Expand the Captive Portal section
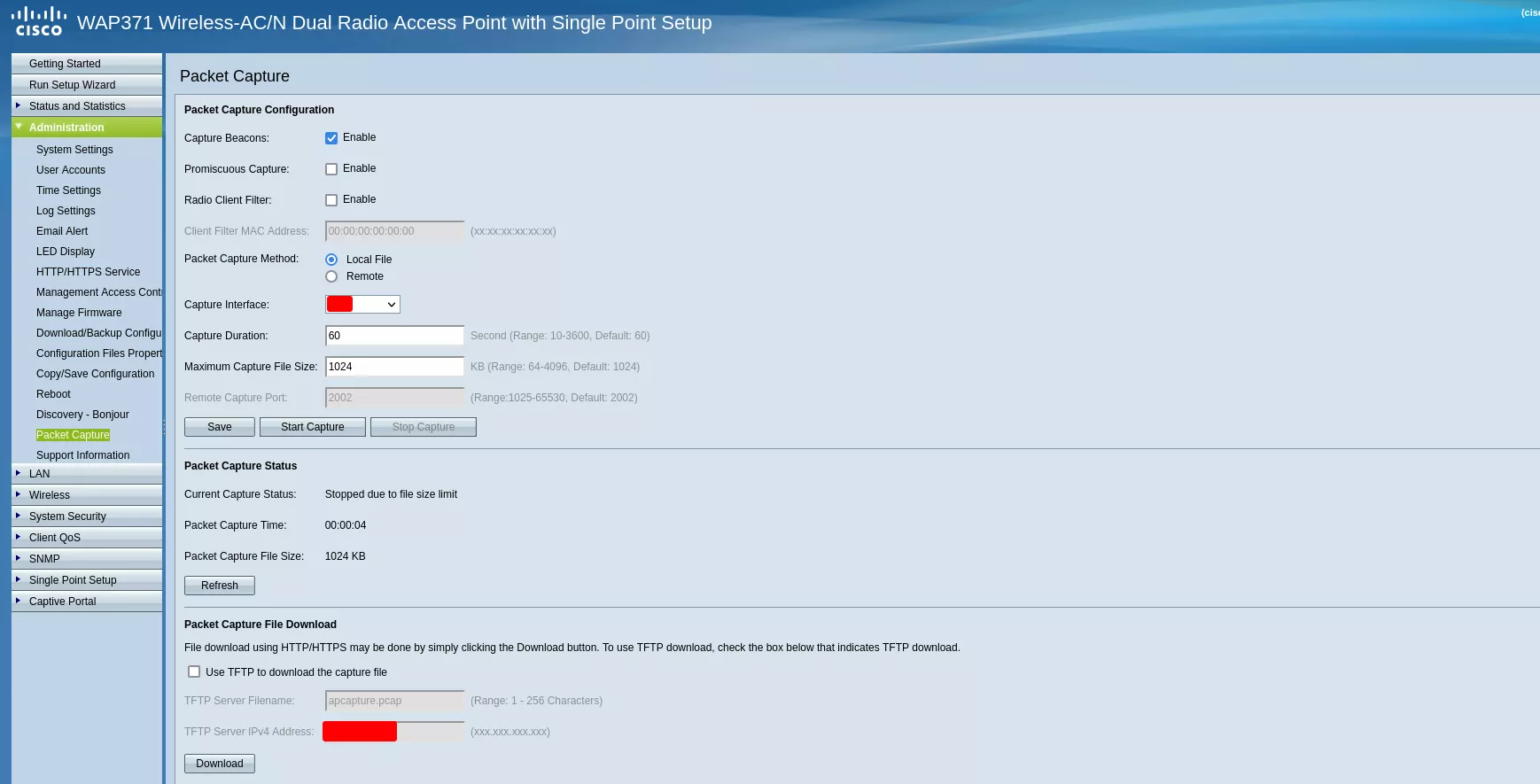Screen dimensions: 1540x784 pyautogui.click(x=18, y=601)
